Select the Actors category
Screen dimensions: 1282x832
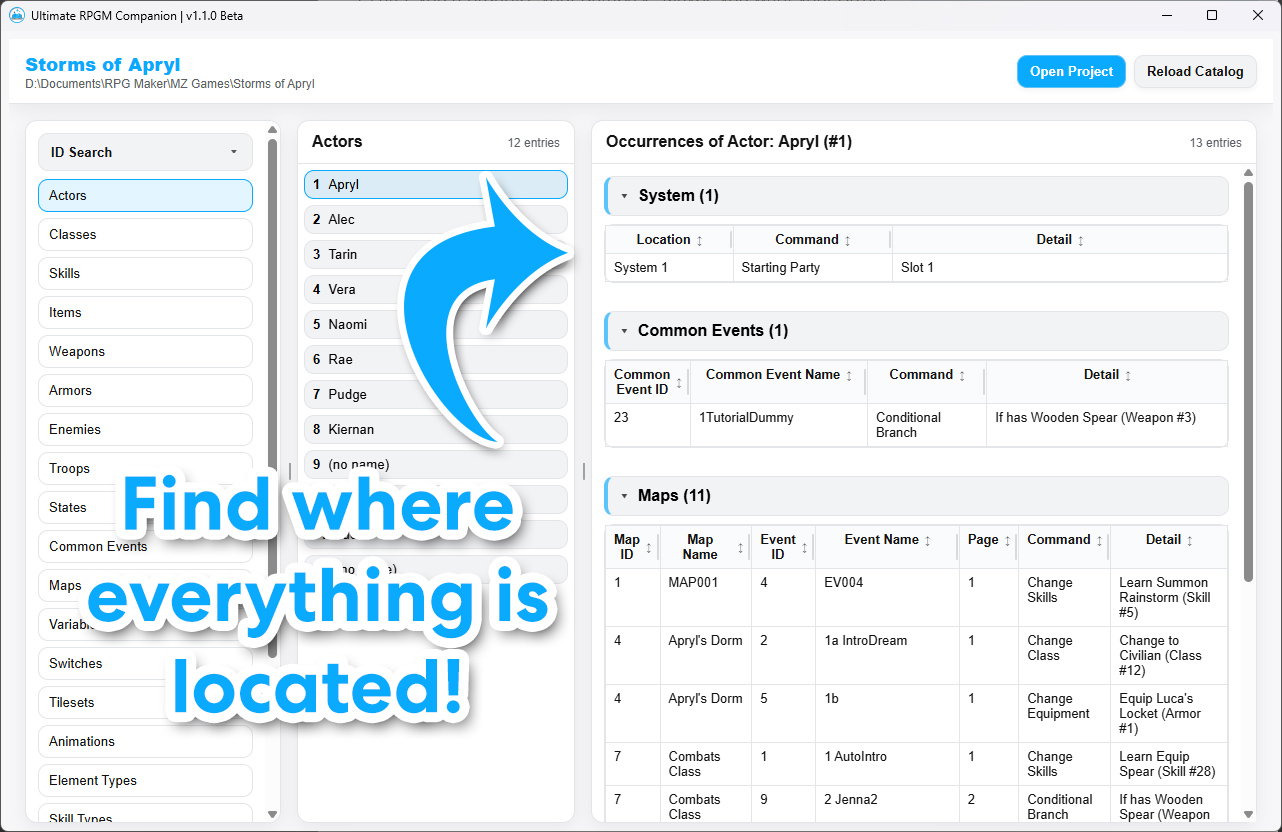(145, 196)
